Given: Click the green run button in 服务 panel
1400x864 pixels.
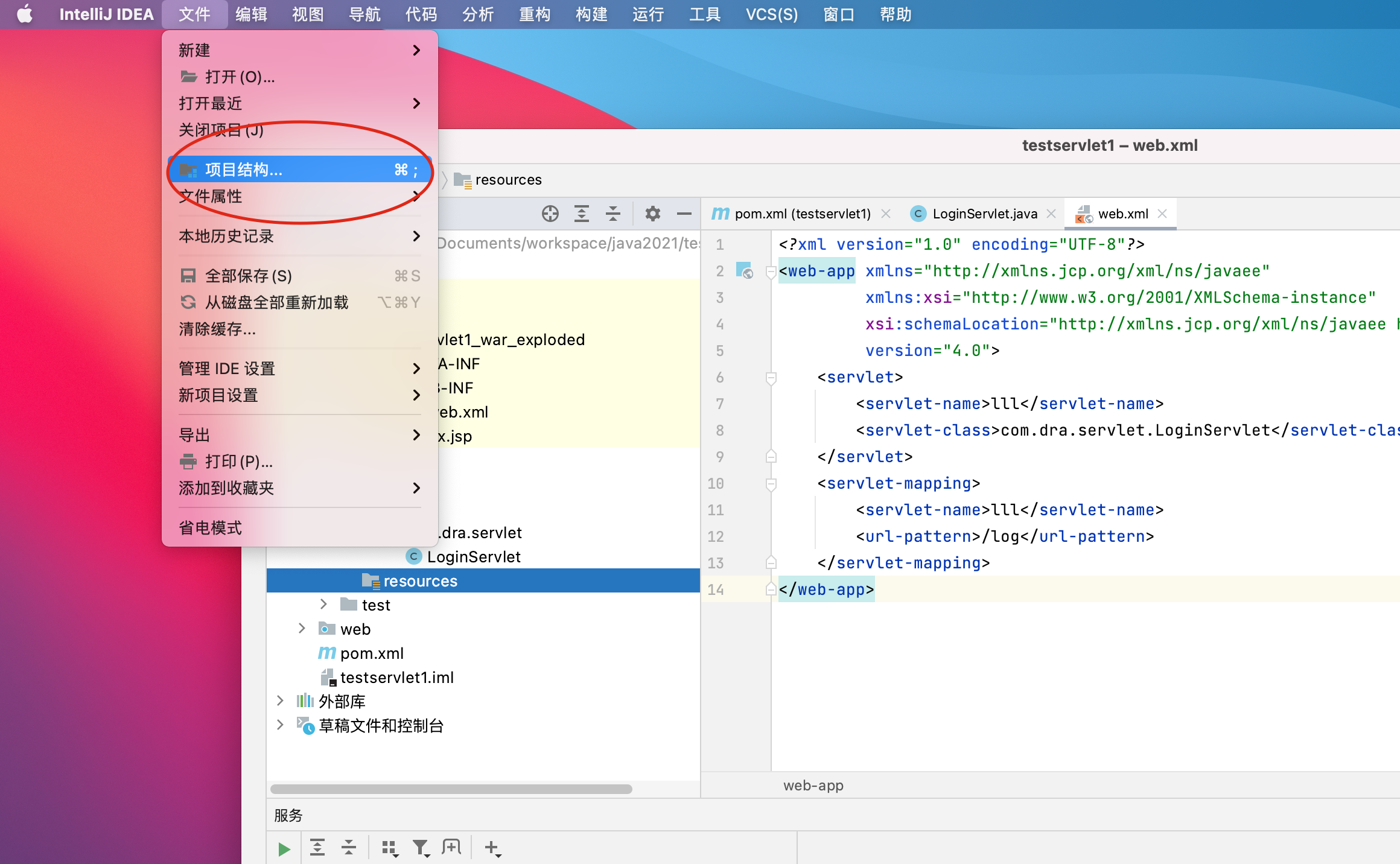Looking at the screenshot, I should click(284, 848).
